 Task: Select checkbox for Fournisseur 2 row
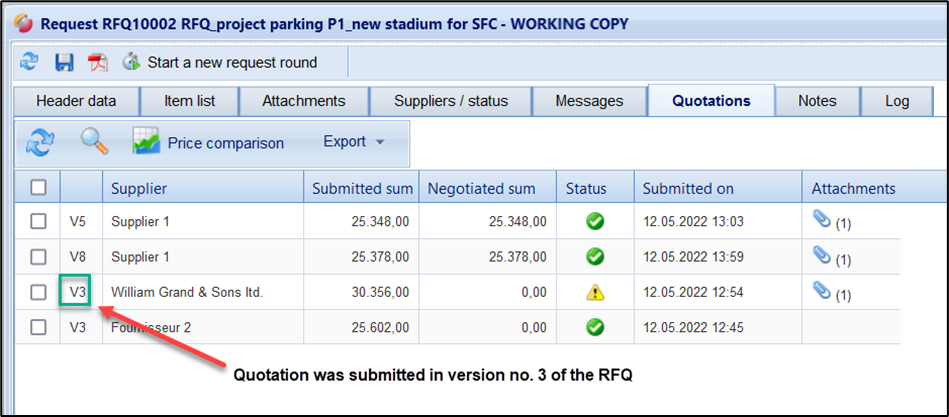[x=38, y=327]
